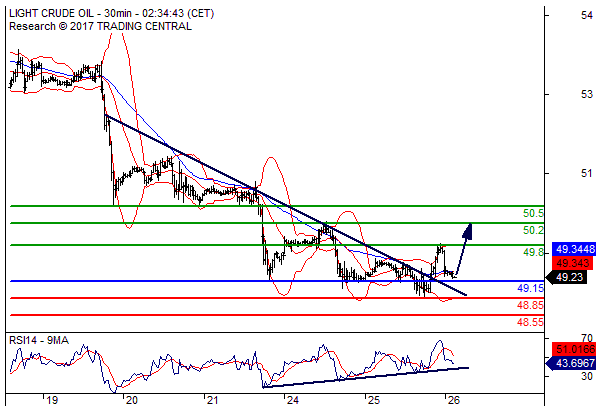The image size is (606, 415).
Task: Select the 50.5 resistance level label
Action: tap(533, 213)
